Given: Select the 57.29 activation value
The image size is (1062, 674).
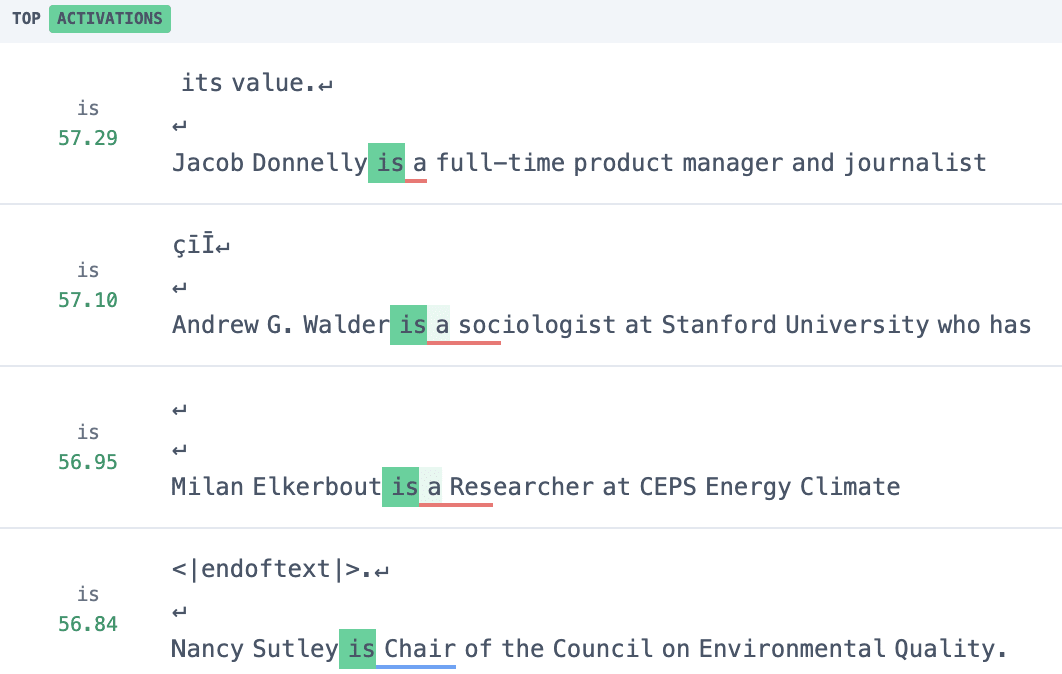Looking at the screenshot, I should coord(88,138).
